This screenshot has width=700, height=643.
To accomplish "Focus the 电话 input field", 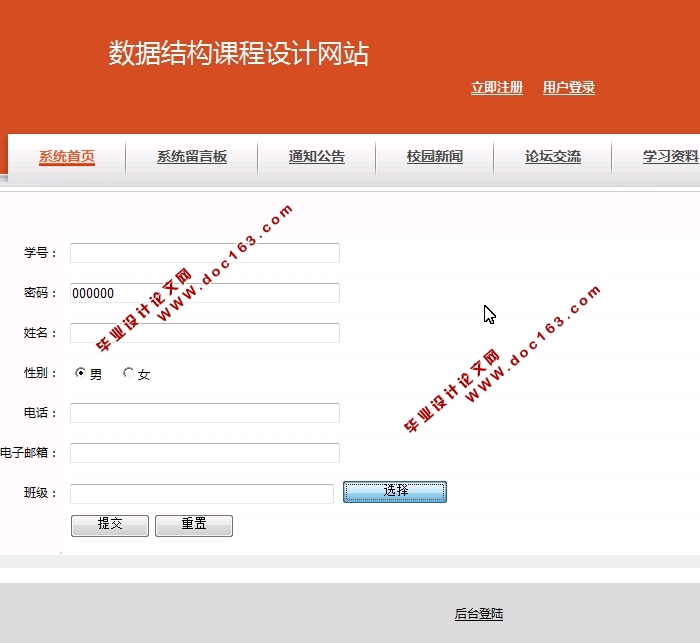I will pyautogui.click(x=205, y=413).
